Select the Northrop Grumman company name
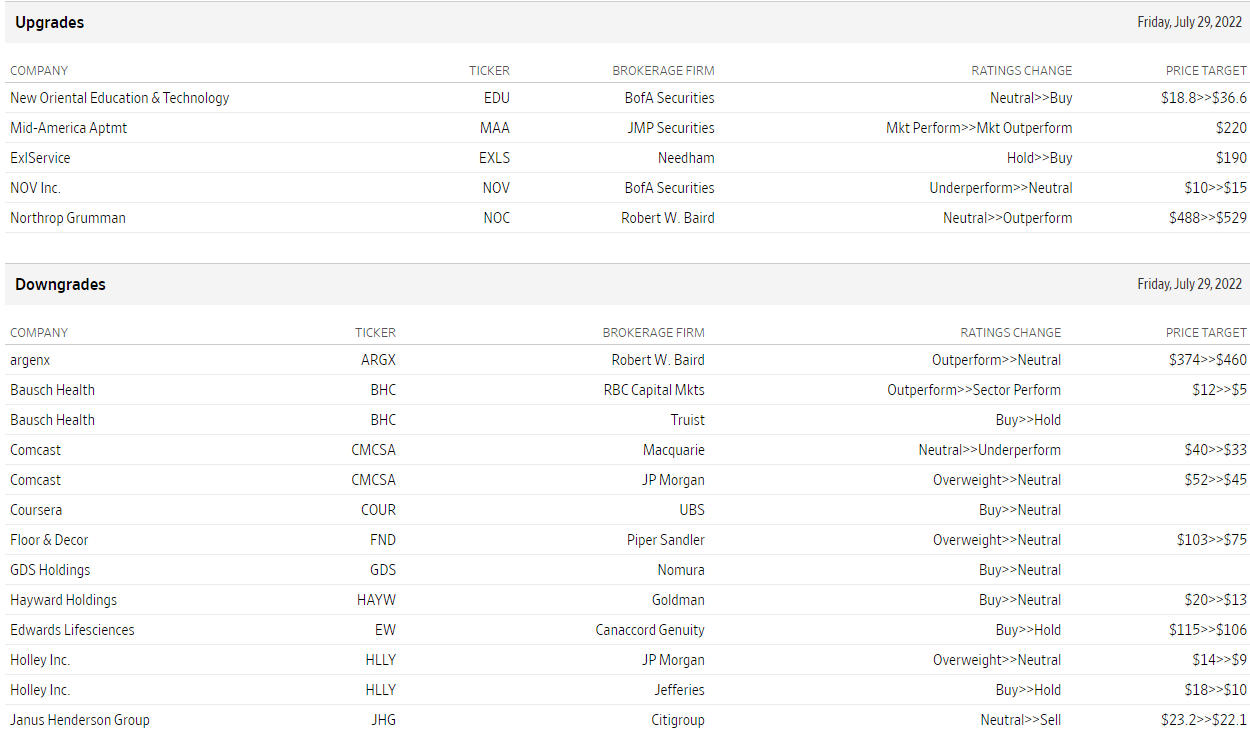Viewport: 1250px width, 729px height. (x=68, y=218)
